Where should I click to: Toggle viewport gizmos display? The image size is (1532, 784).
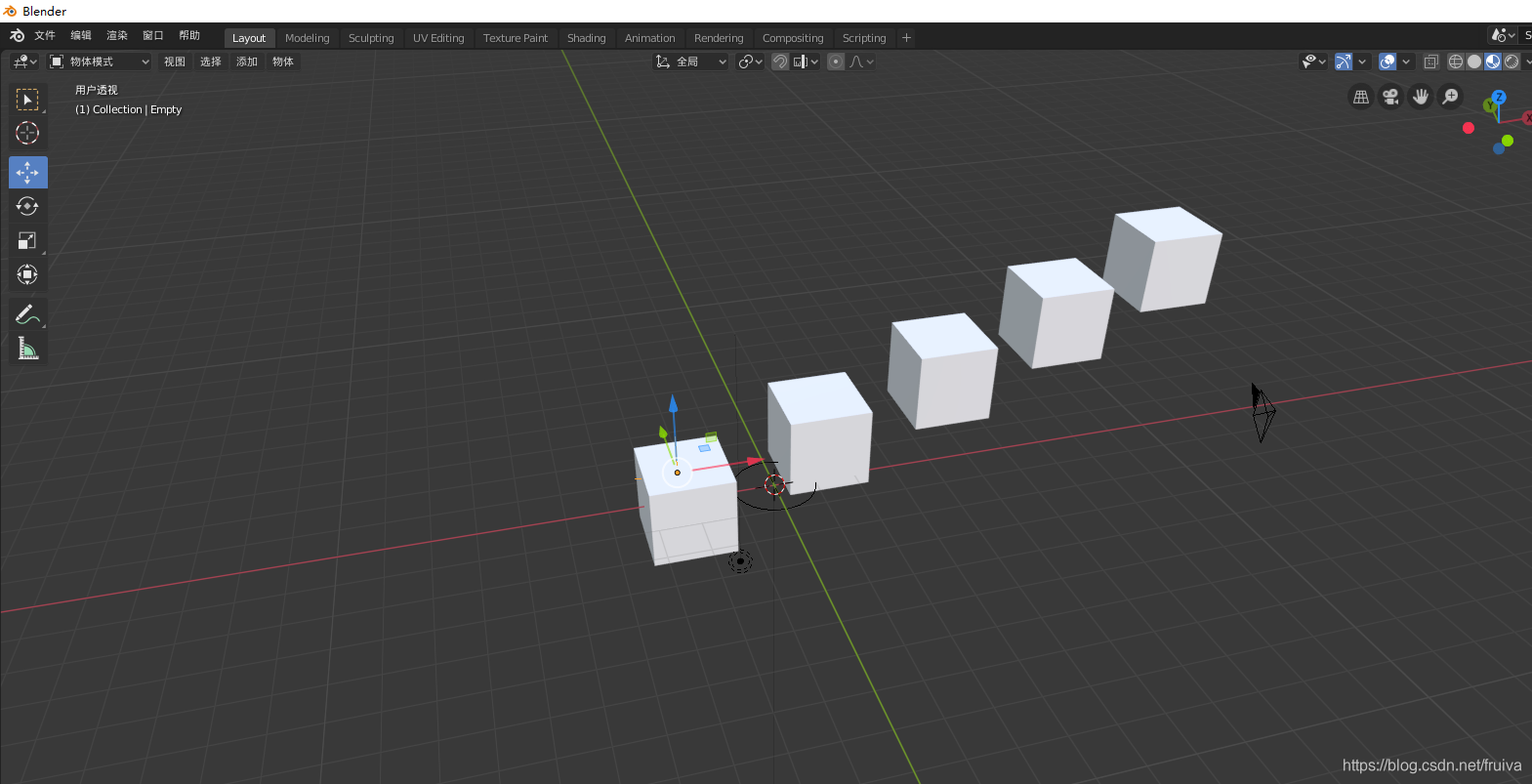pos(1344,62)
